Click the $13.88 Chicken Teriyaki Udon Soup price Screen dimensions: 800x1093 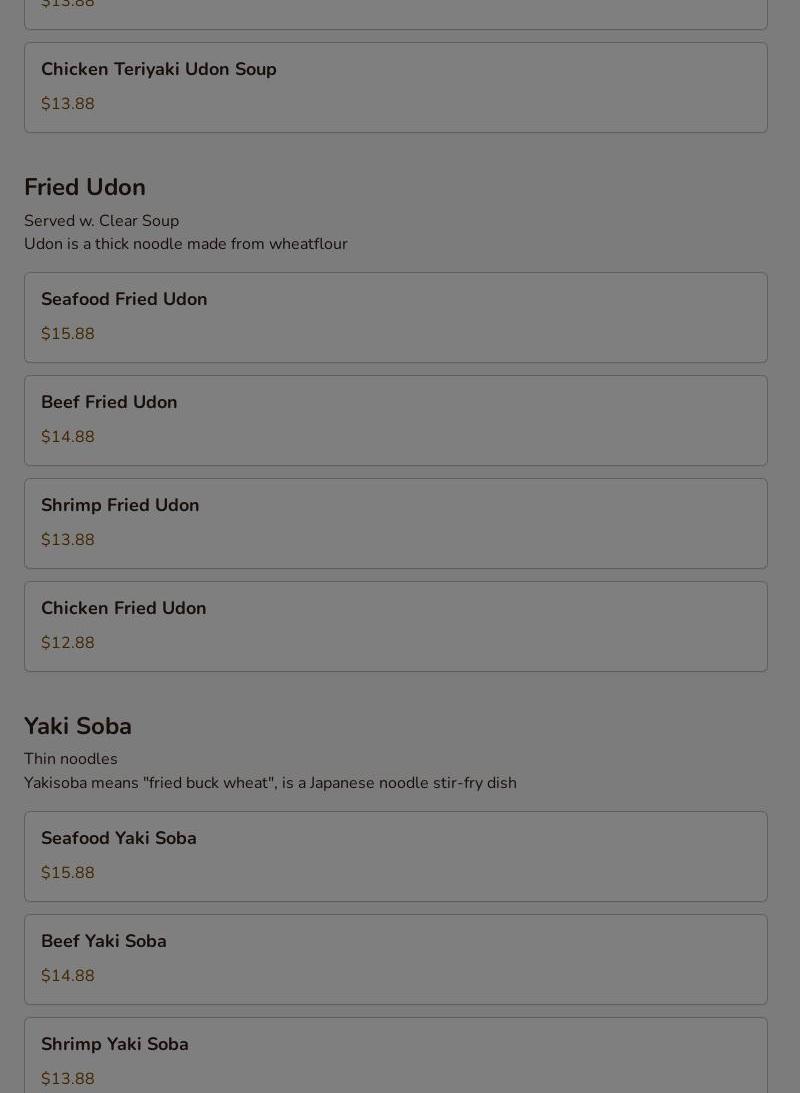pos(68,104)
